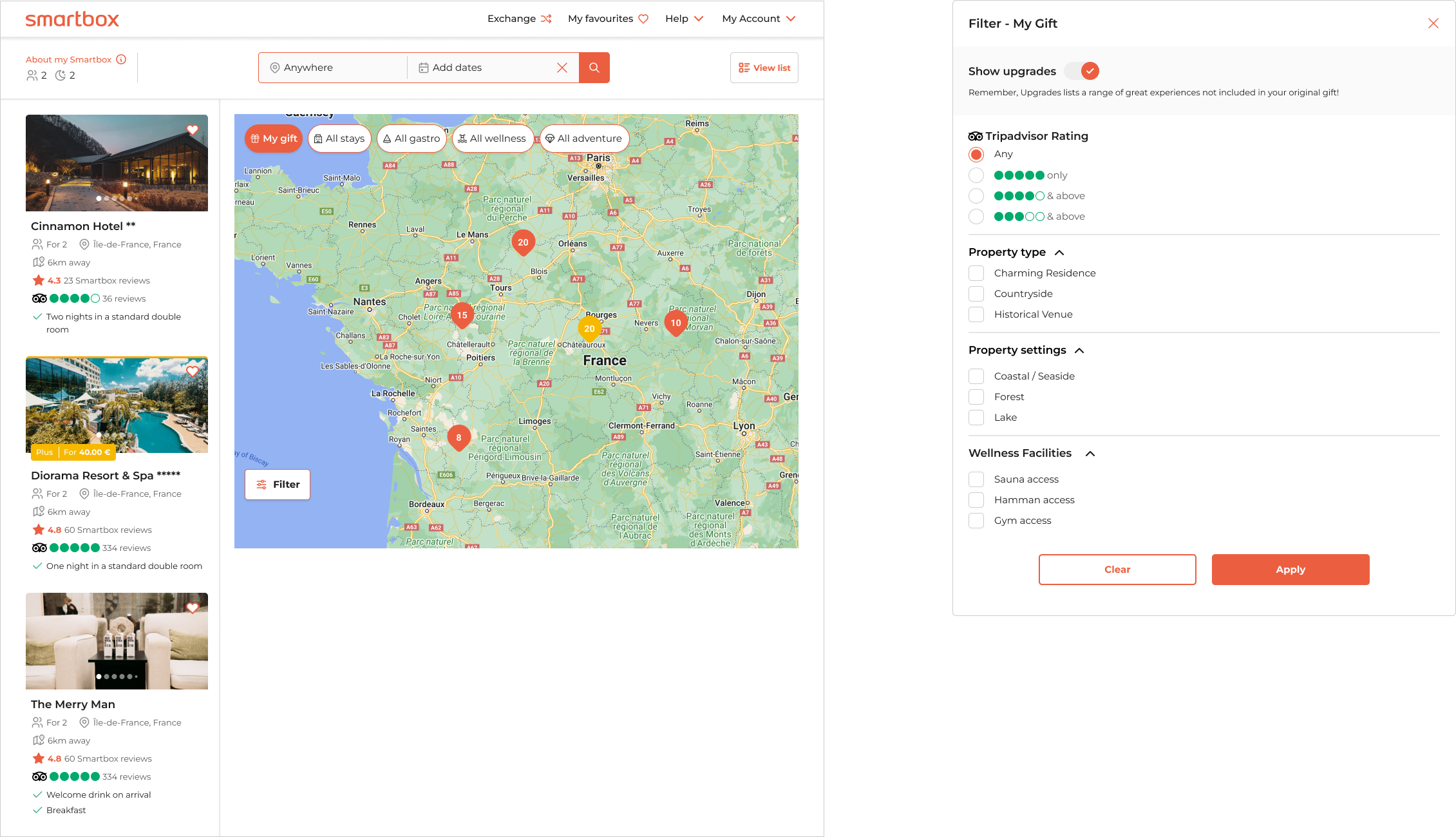The height and width of the screenshot is (837, 1456).
Task: Select the five-star only Tripadvisor rating
Action: click(x=976, y=175)
